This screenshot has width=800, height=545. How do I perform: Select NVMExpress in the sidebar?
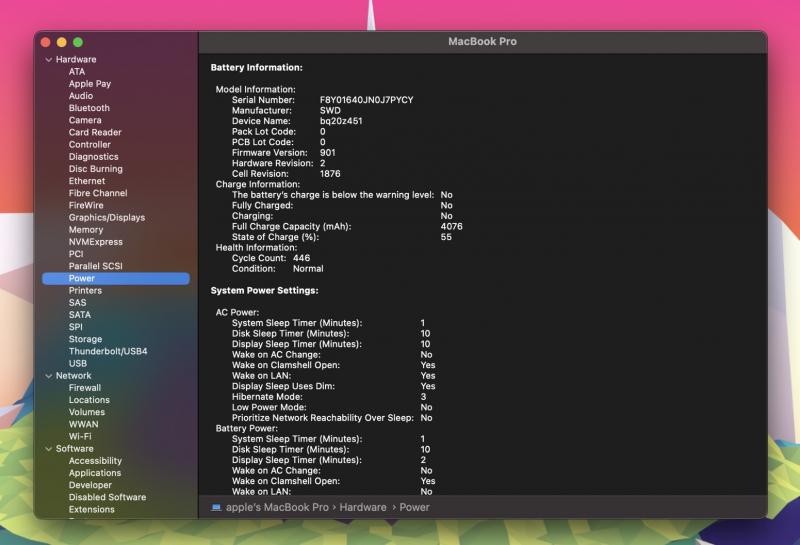[95, 242]
